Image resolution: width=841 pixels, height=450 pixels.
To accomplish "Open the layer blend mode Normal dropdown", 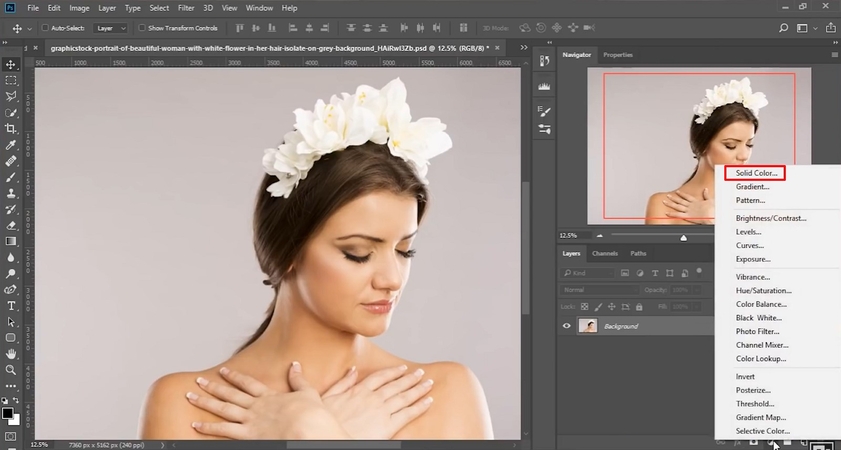I will click(600, 290).
